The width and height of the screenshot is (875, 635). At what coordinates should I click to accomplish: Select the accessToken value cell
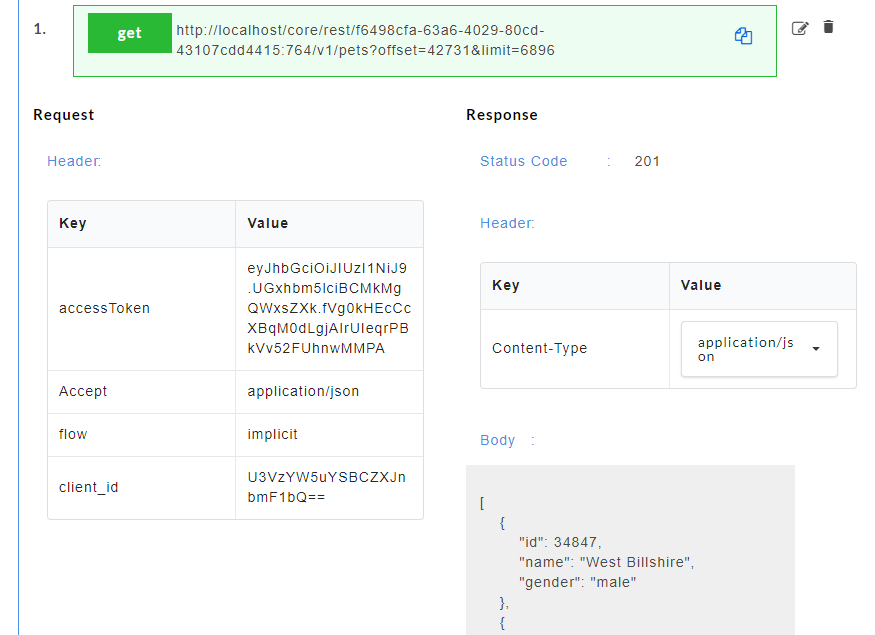[x=329, y=309]
